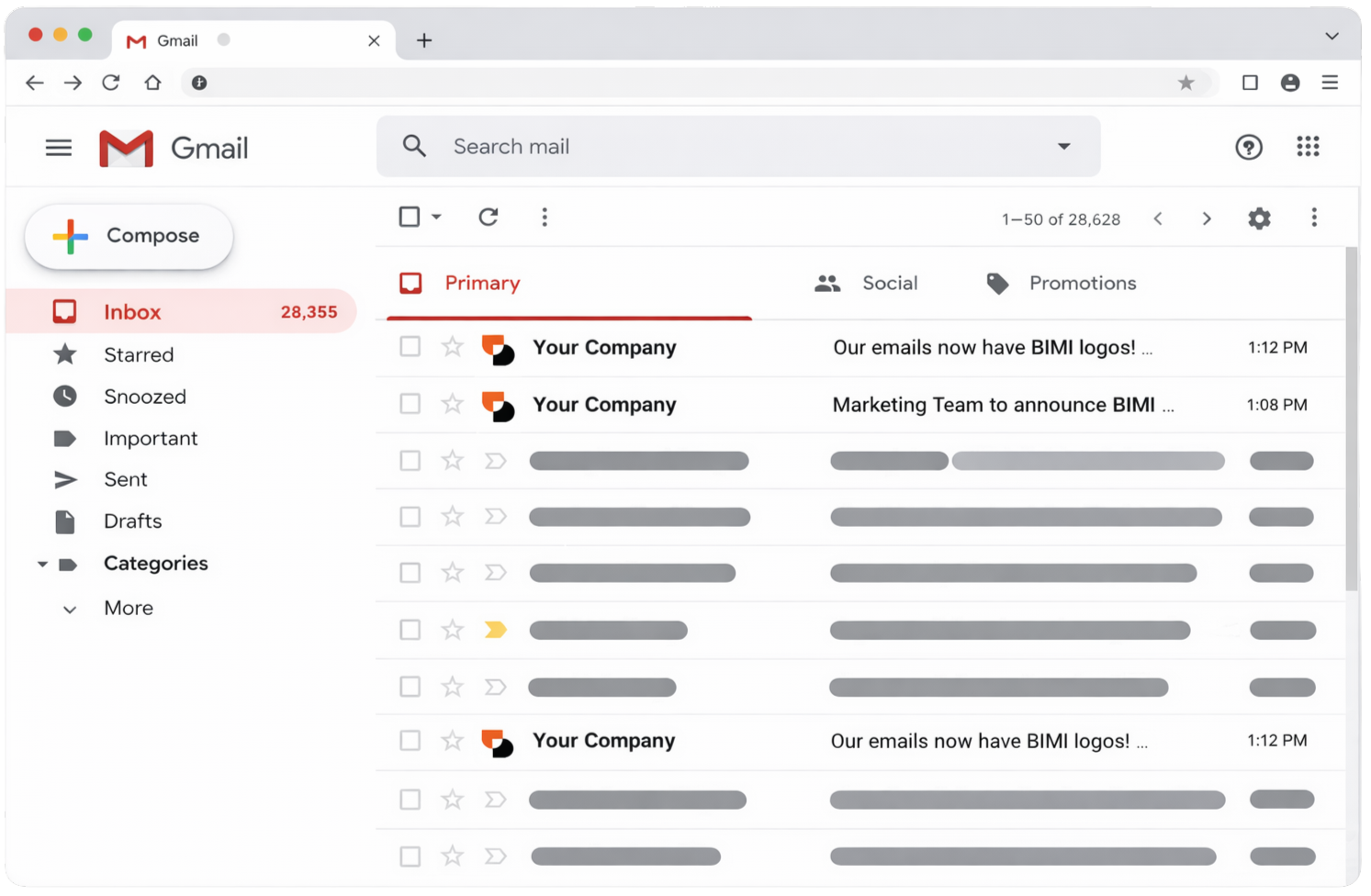Open the Google apps grid
1371x896 pixels.
1308,146
